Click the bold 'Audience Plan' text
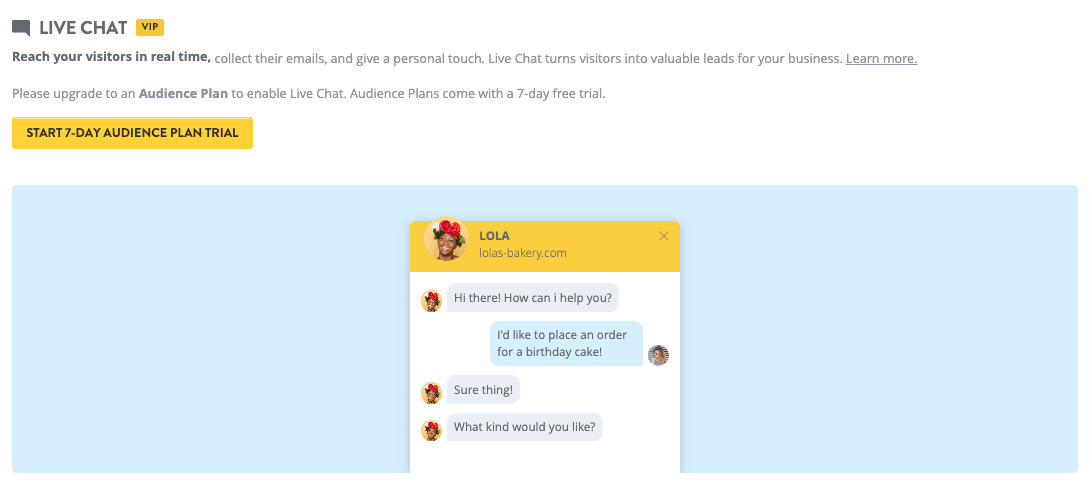This screenshot has width=1089, height=481. coord(184,94)
